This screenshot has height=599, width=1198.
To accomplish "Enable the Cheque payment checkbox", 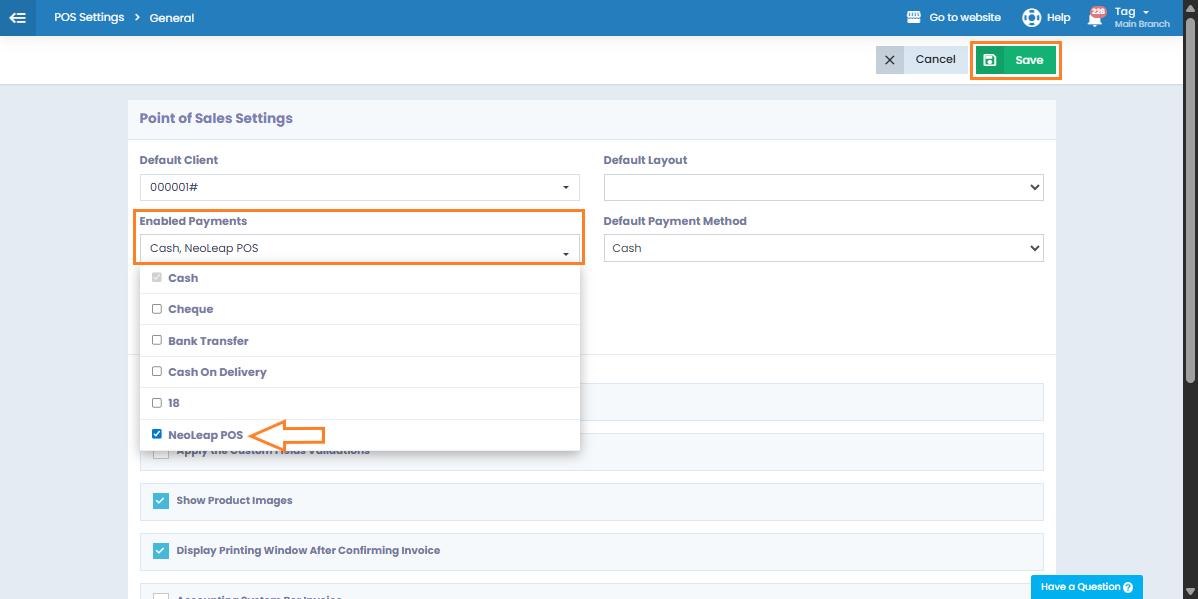I will pyautogui.click(x=156, y=309).
